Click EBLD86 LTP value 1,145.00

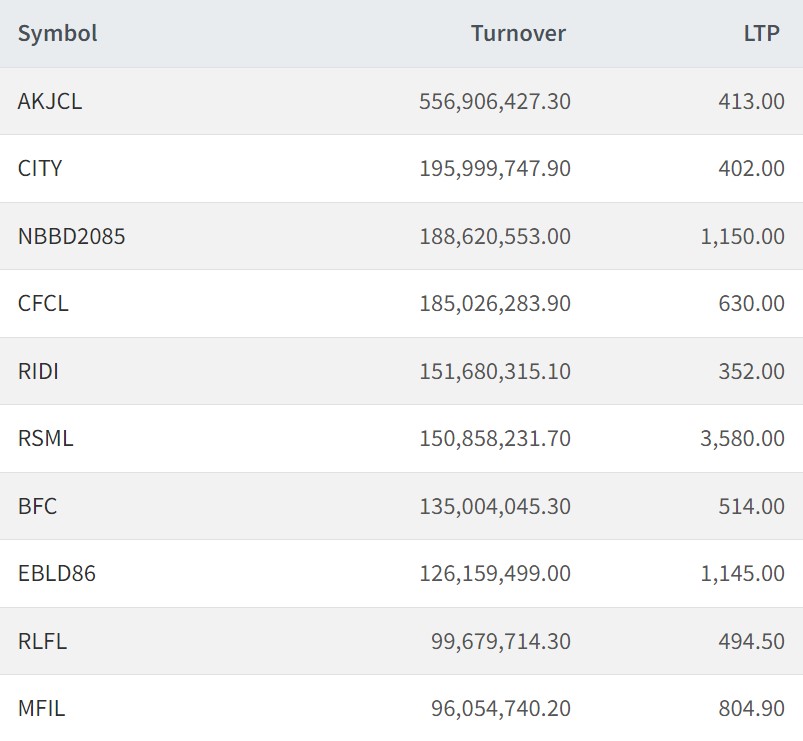tap(743, 573)
